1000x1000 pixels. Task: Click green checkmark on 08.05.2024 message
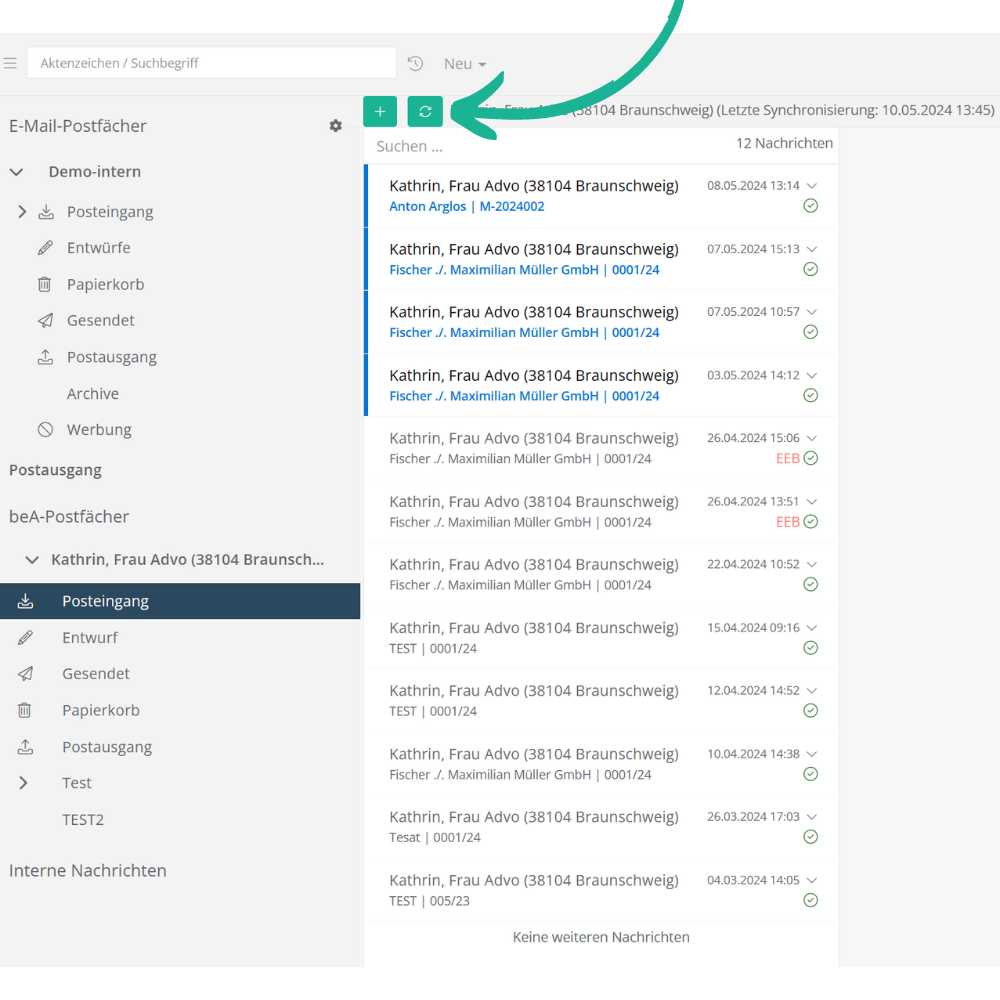click(x=811, y=206)
